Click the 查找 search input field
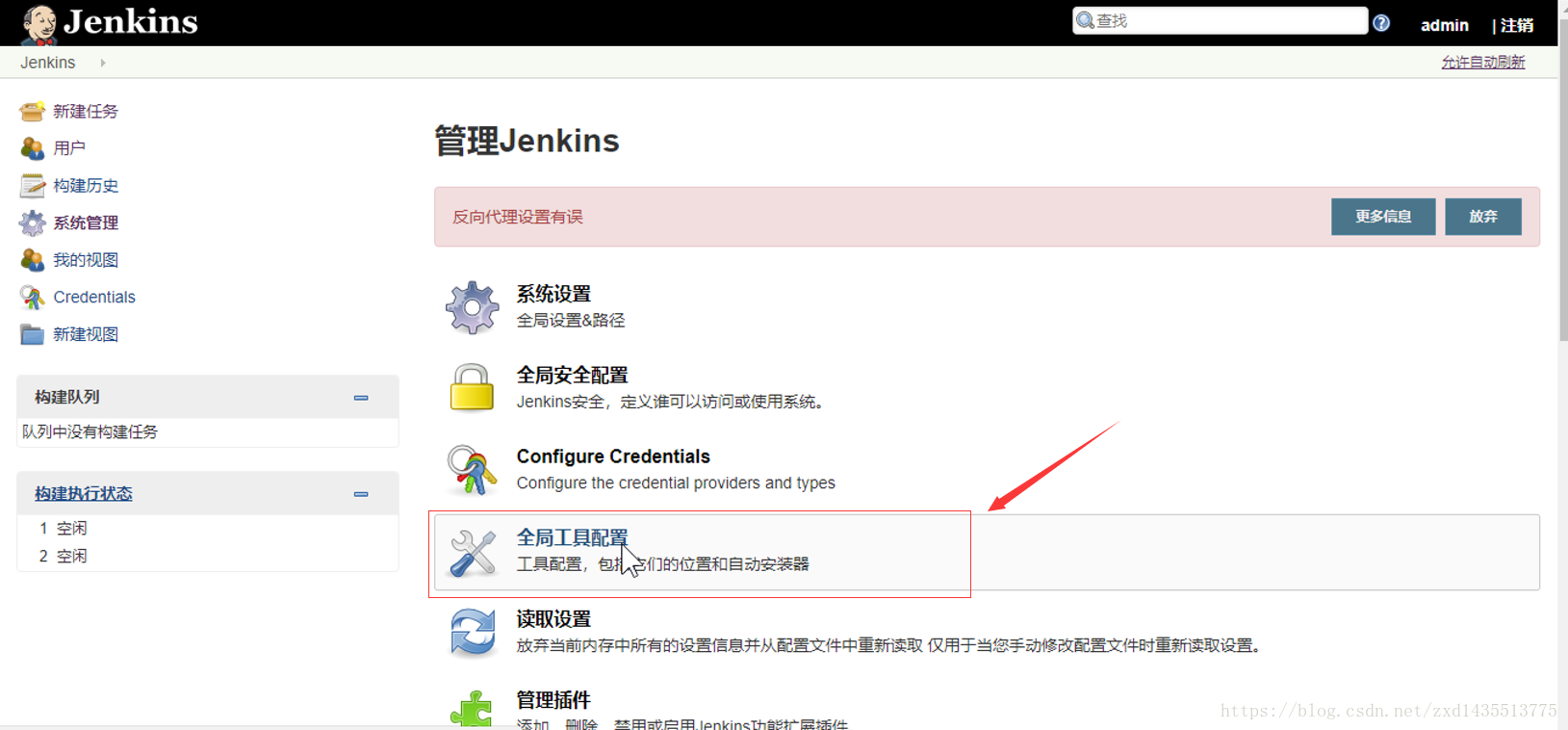The image size is (1568, 730). (1221, 21)
